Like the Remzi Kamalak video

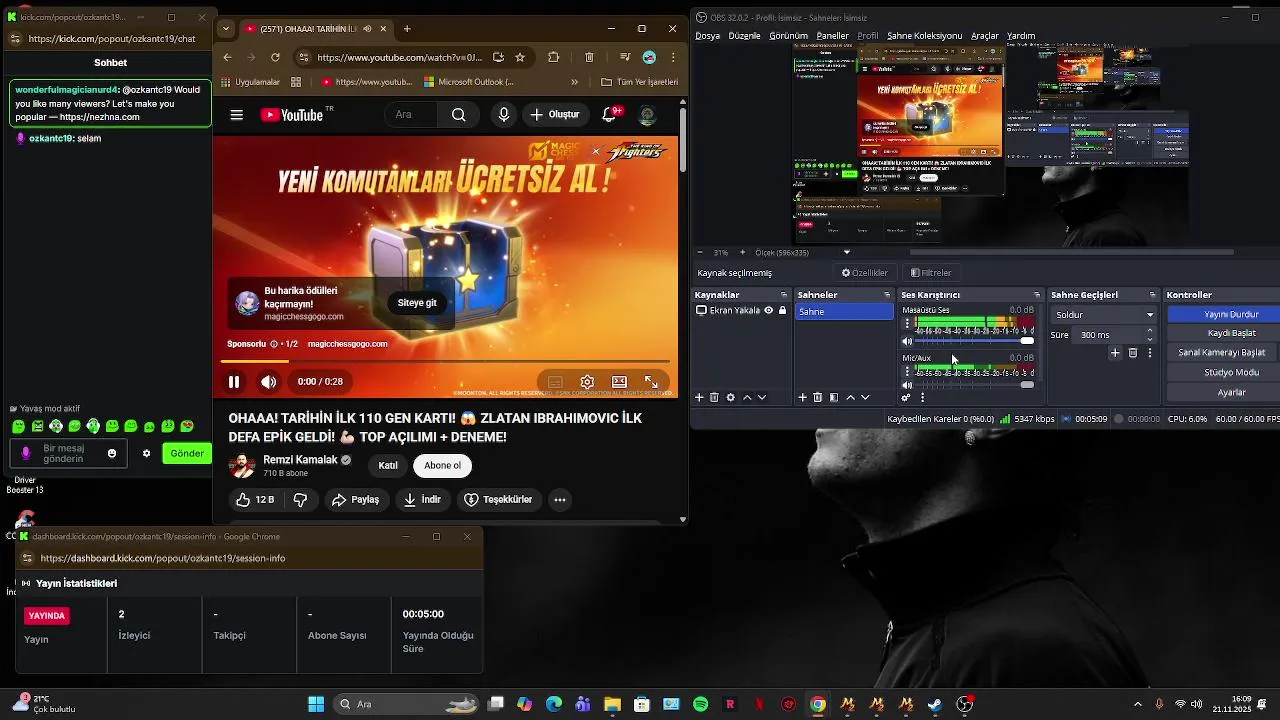253,499
